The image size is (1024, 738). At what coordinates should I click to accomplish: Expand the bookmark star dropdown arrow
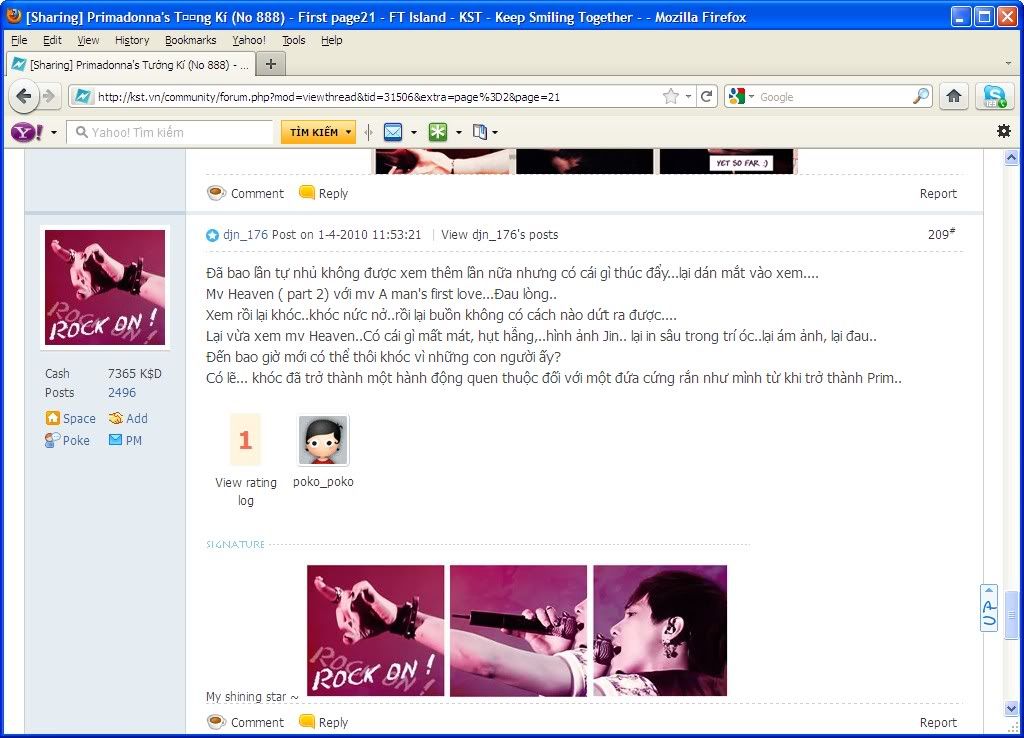tap(688, 97)
